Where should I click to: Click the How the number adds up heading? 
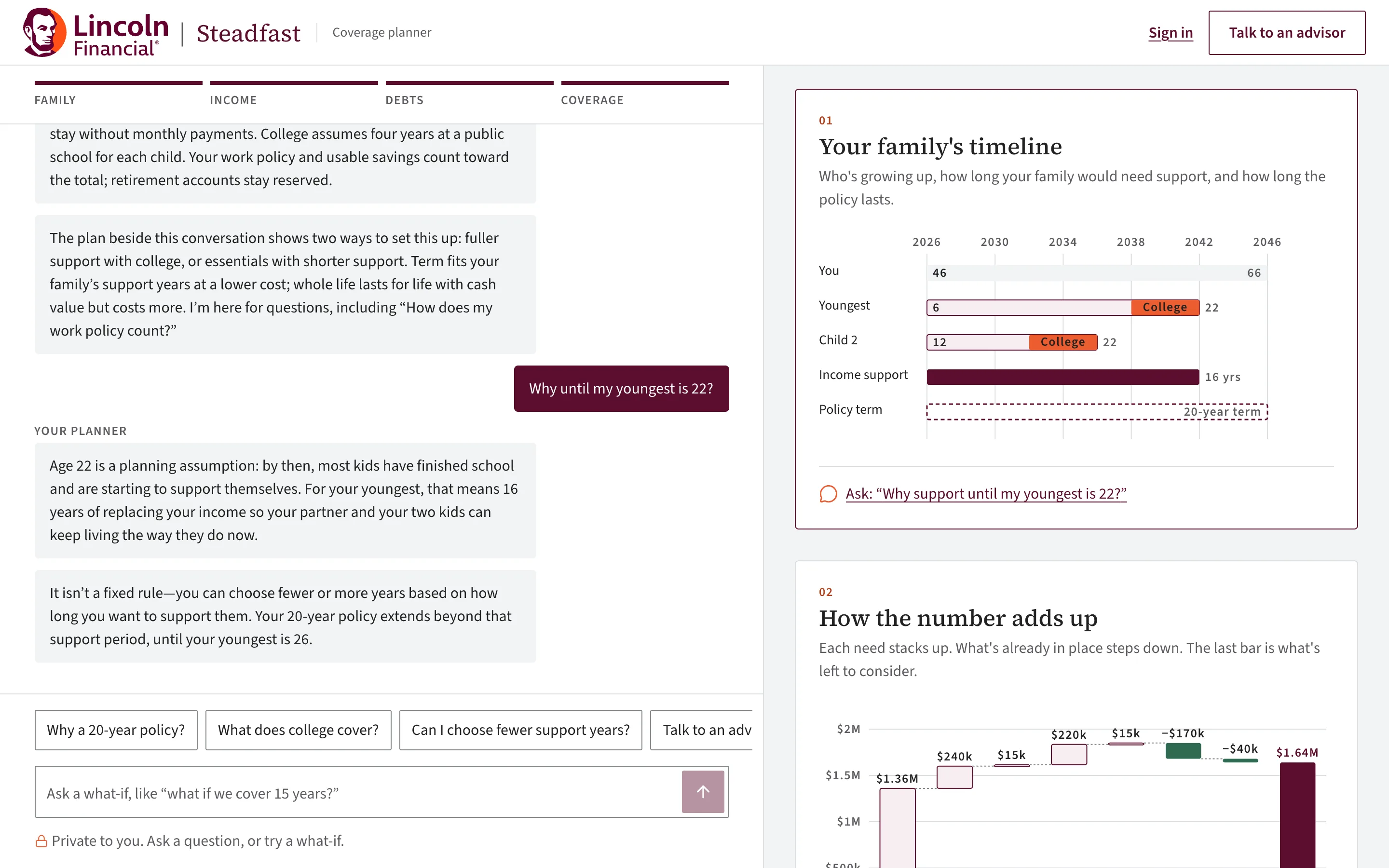(x=958, y=618)
